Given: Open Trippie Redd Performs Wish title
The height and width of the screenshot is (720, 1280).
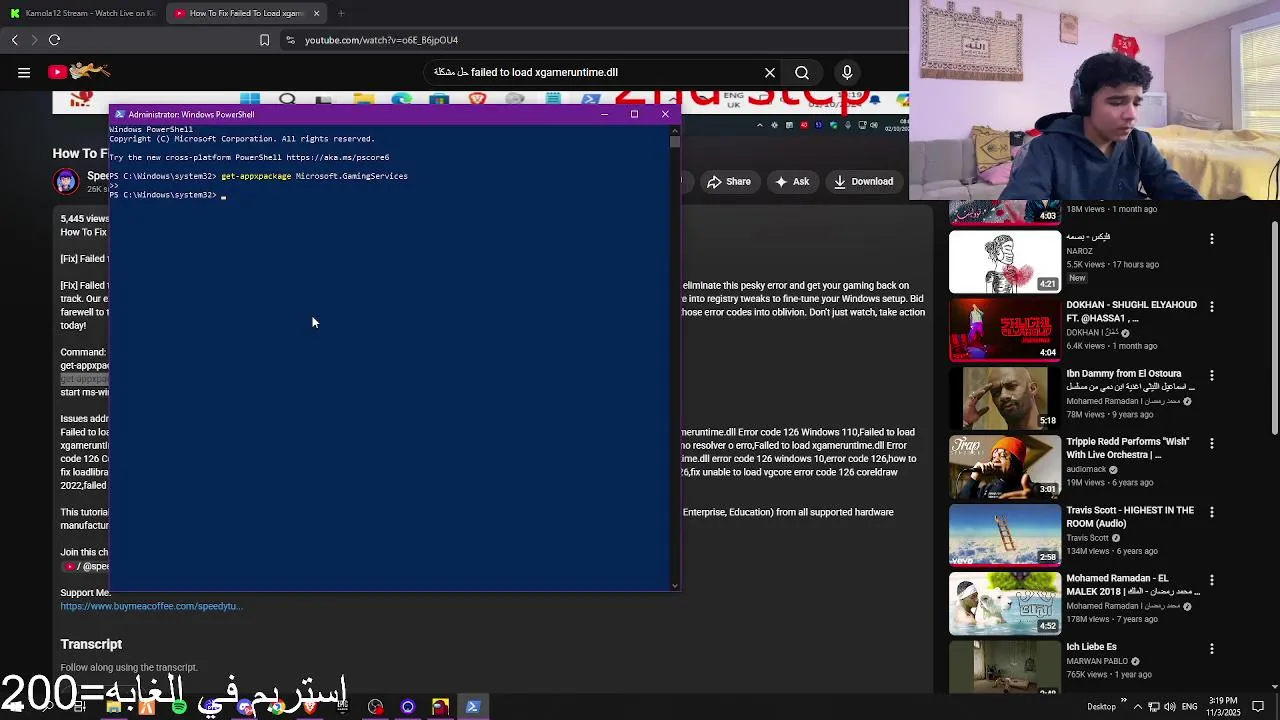Looking at the screenshot, I should 1127,448.
